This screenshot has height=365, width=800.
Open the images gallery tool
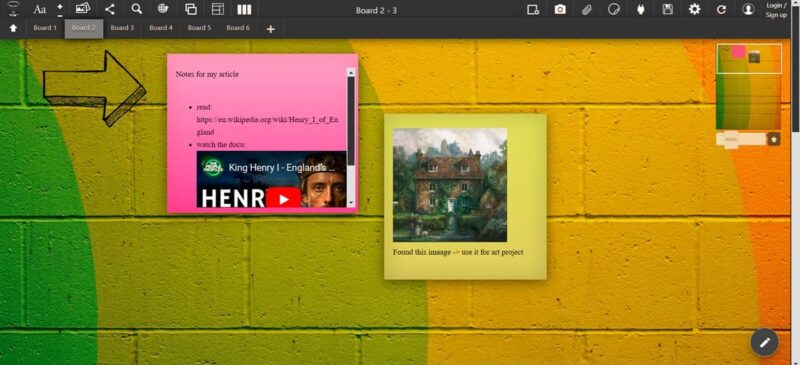pos(83,9)
